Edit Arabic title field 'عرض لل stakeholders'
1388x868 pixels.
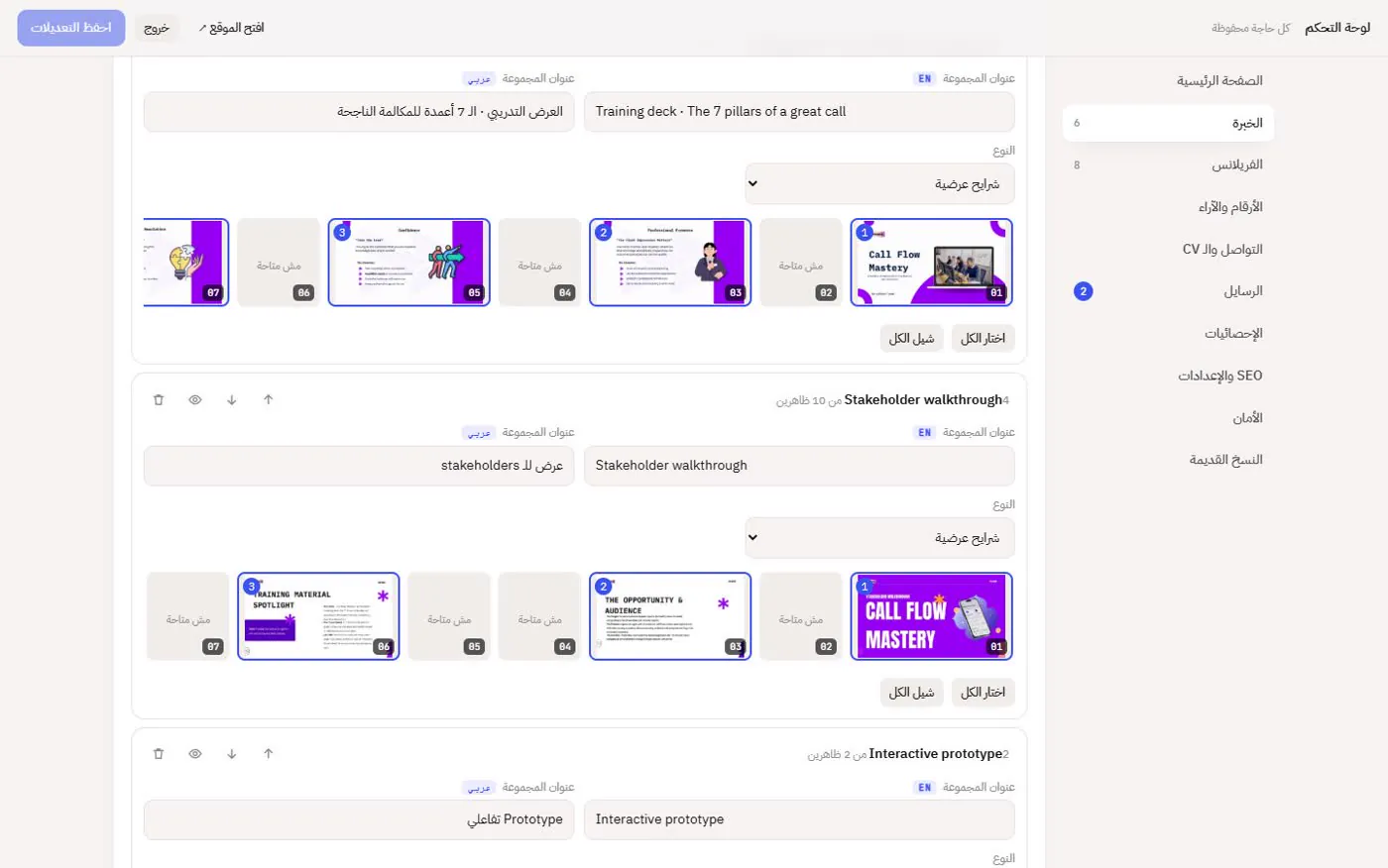[359, 466]
